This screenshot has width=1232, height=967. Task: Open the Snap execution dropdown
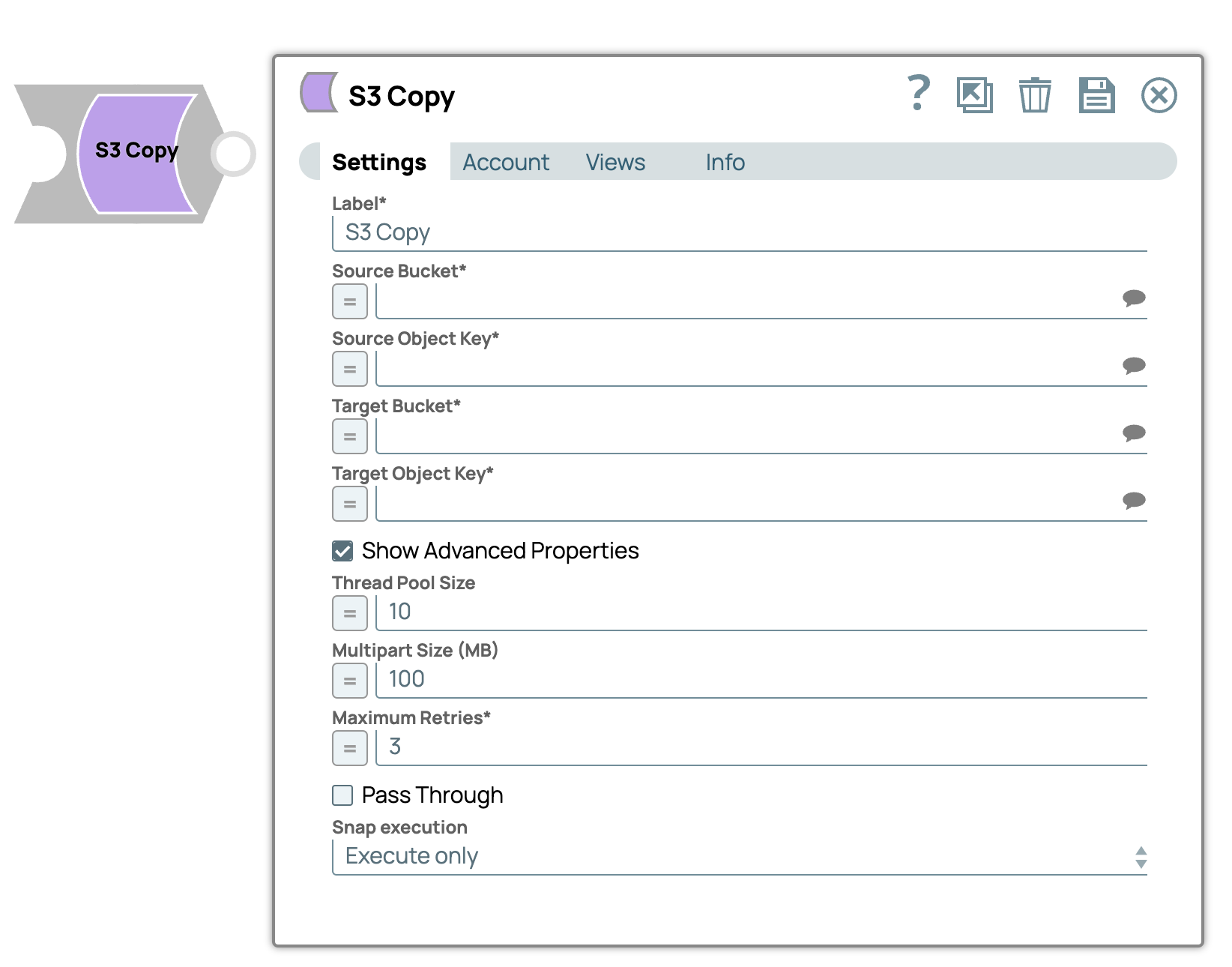739,856
